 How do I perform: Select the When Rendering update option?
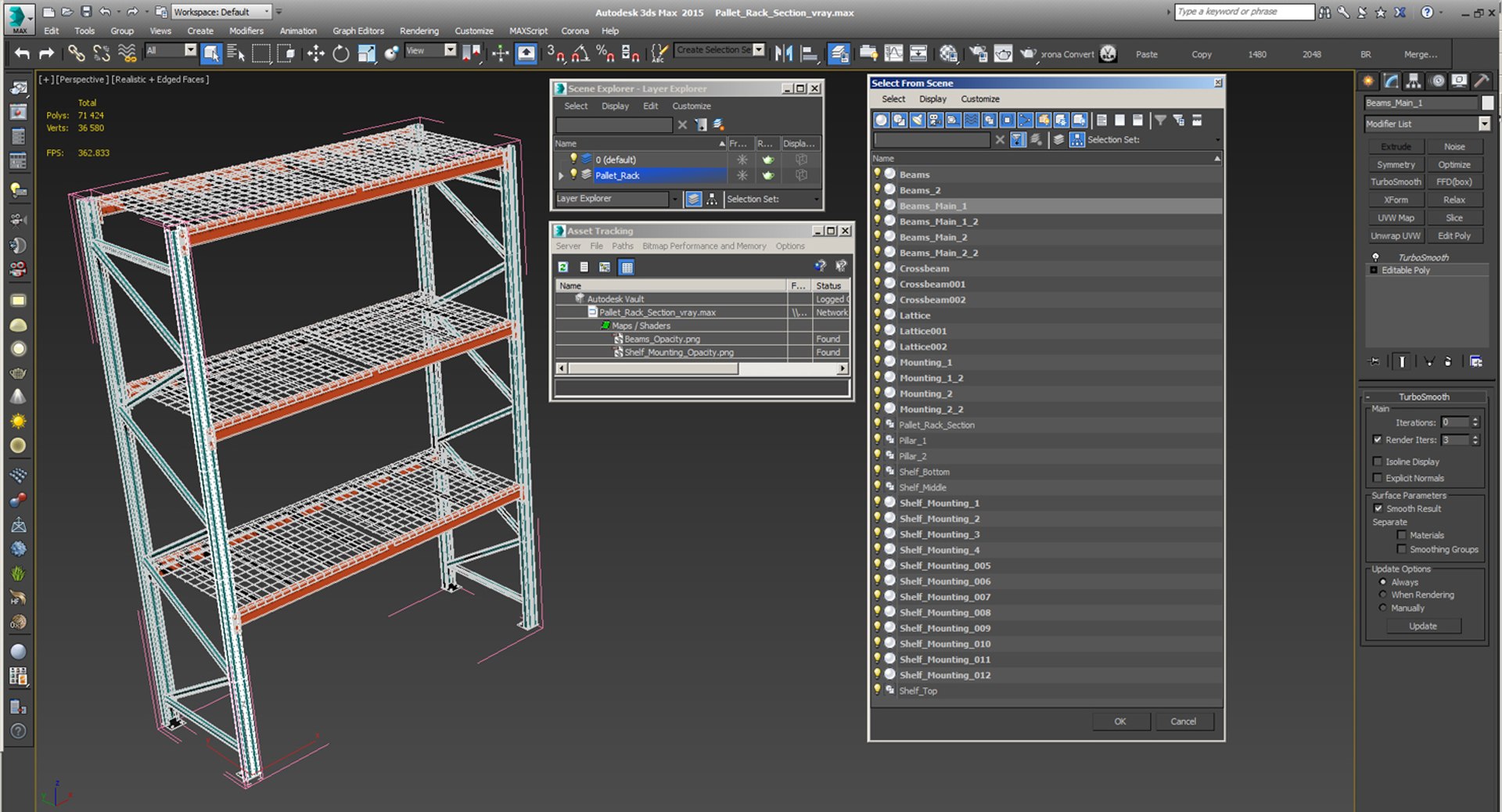[x=1383, y=595]
